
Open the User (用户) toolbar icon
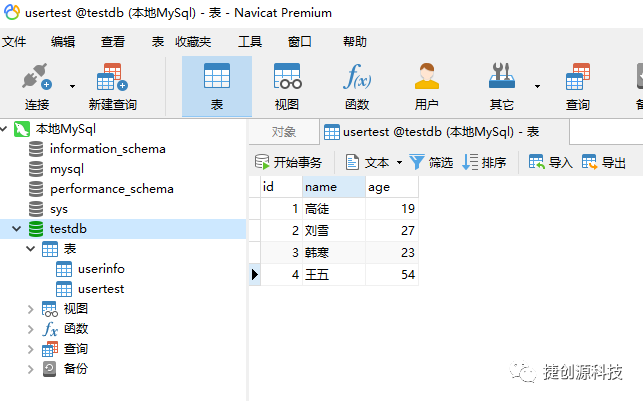point(427,78)
